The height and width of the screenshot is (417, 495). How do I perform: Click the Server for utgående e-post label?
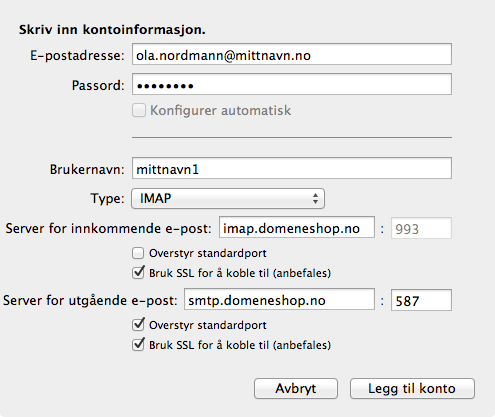point(90,301)
